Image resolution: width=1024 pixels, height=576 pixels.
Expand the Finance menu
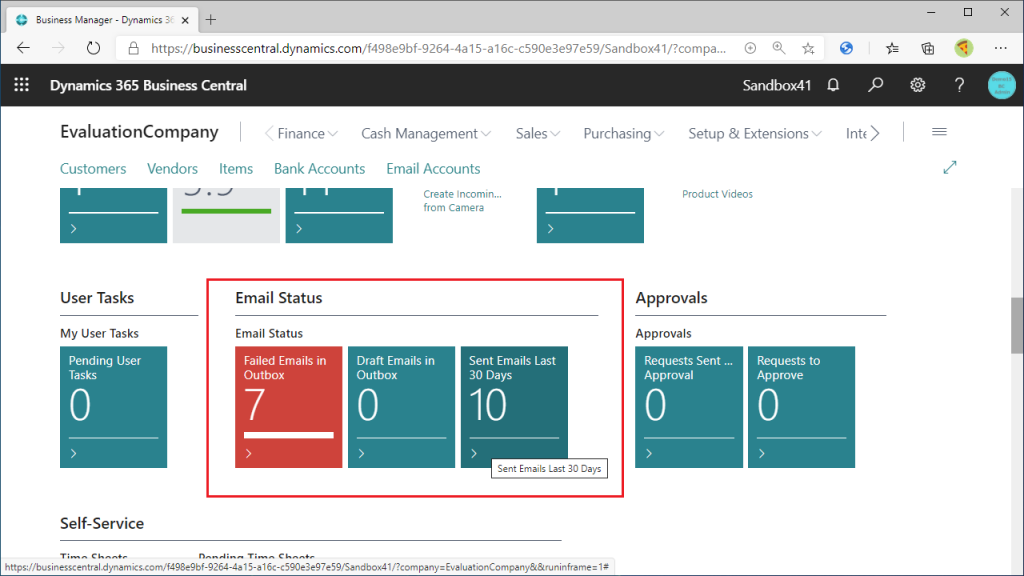coord(307,133)
